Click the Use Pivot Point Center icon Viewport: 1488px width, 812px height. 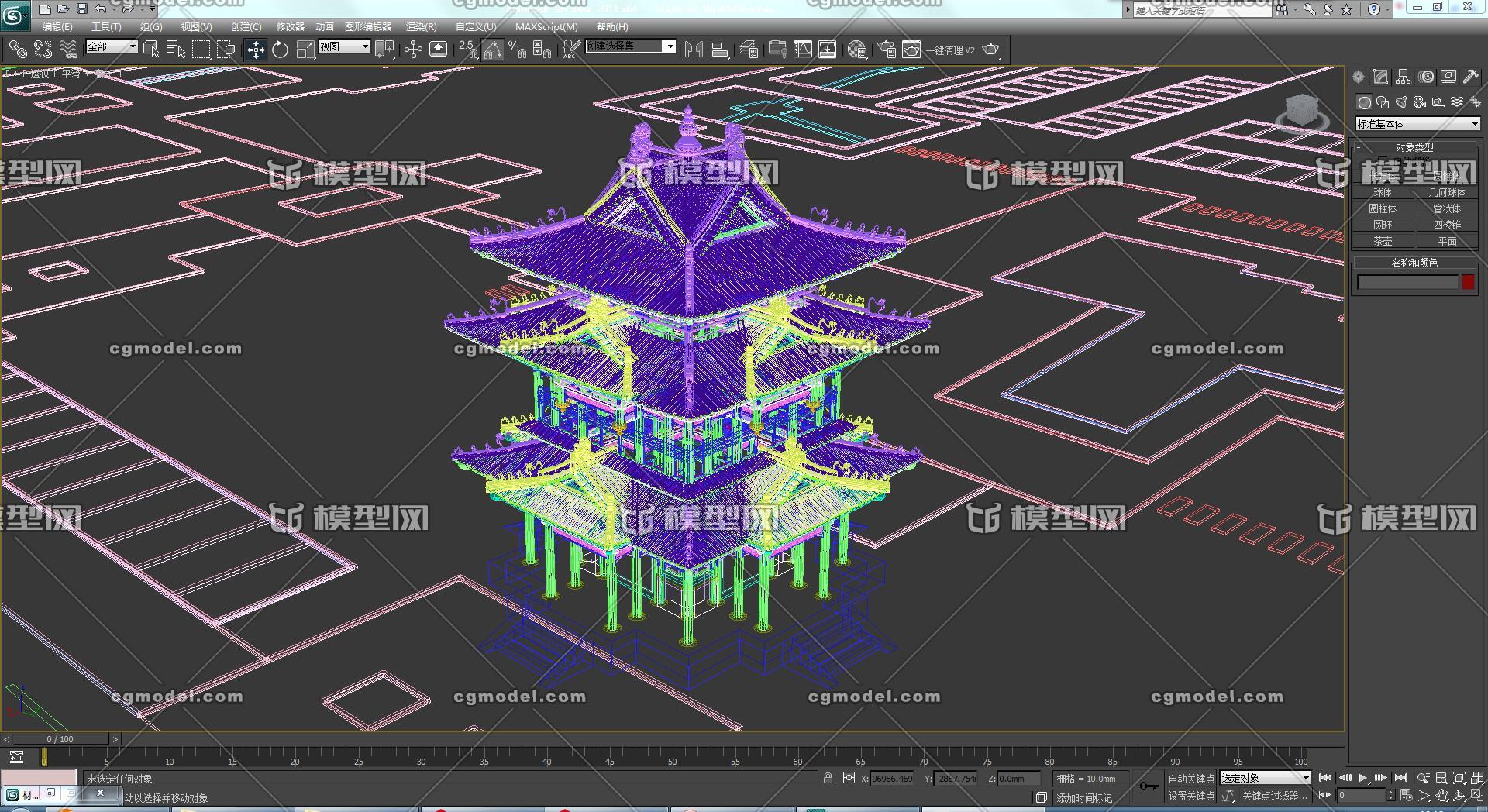pyautogui.click(x=384, y=50)
